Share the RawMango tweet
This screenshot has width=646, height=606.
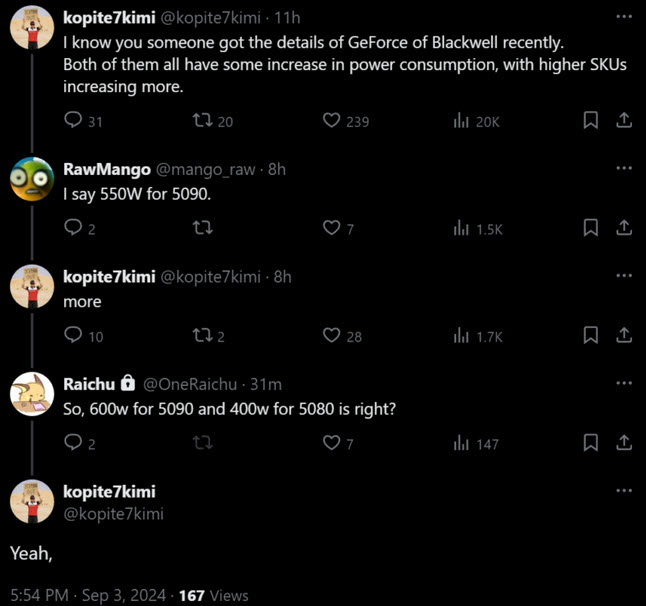click(623, 228)
